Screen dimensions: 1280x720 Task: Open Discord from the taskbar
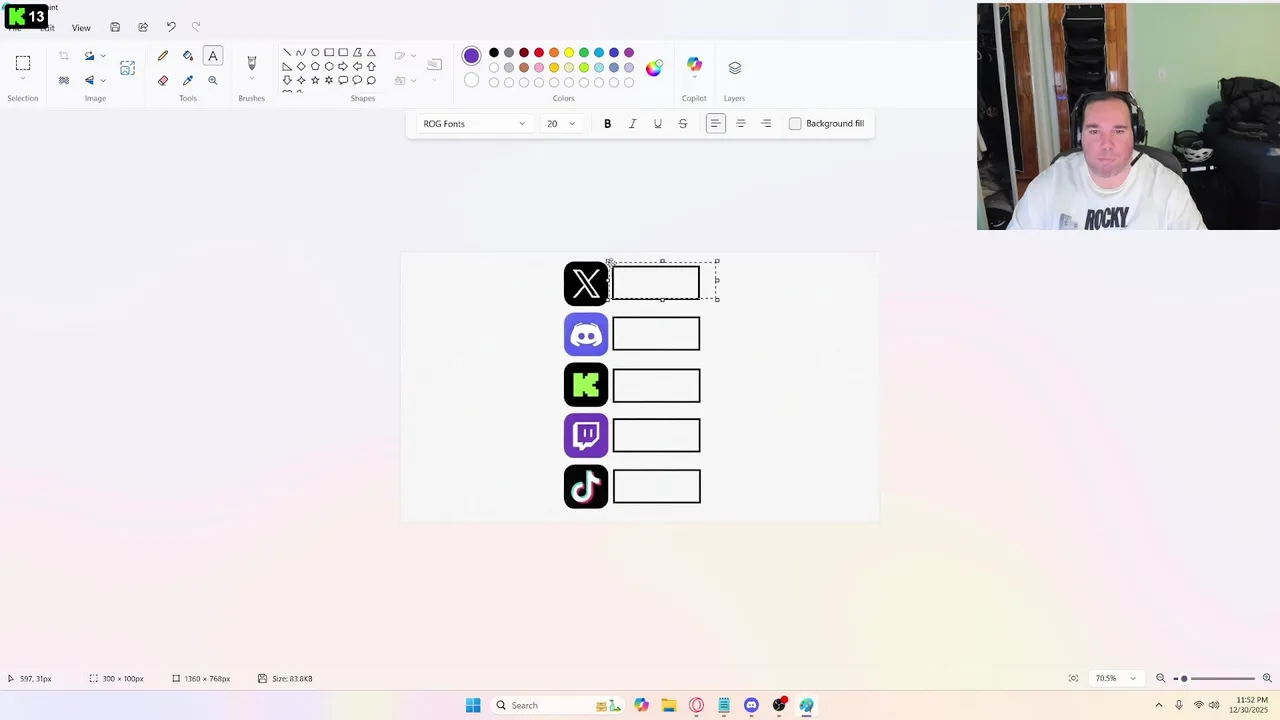click(x=751, y=705)
